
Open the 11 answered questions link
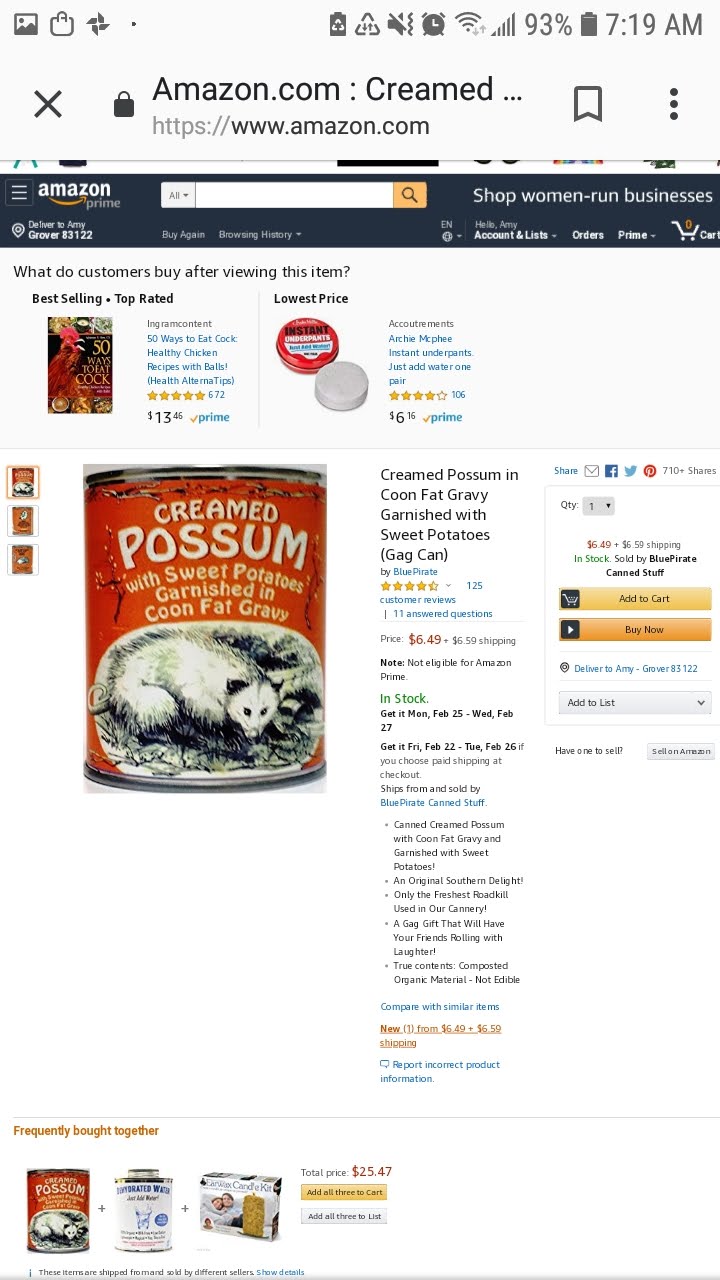[443, 614]
